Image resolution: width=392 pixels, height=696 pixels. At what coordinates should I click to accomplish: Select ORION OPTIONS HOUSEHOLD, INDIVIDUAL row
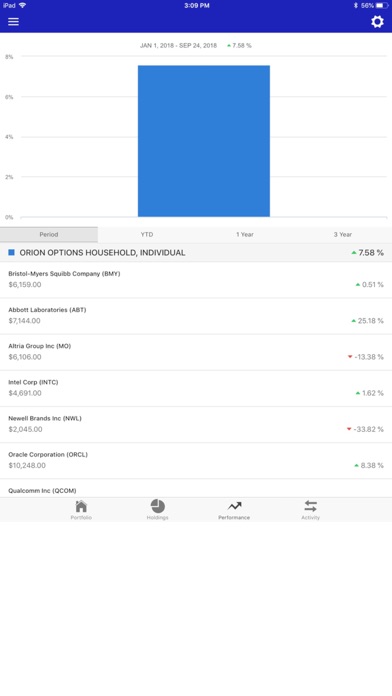(196, 253)
